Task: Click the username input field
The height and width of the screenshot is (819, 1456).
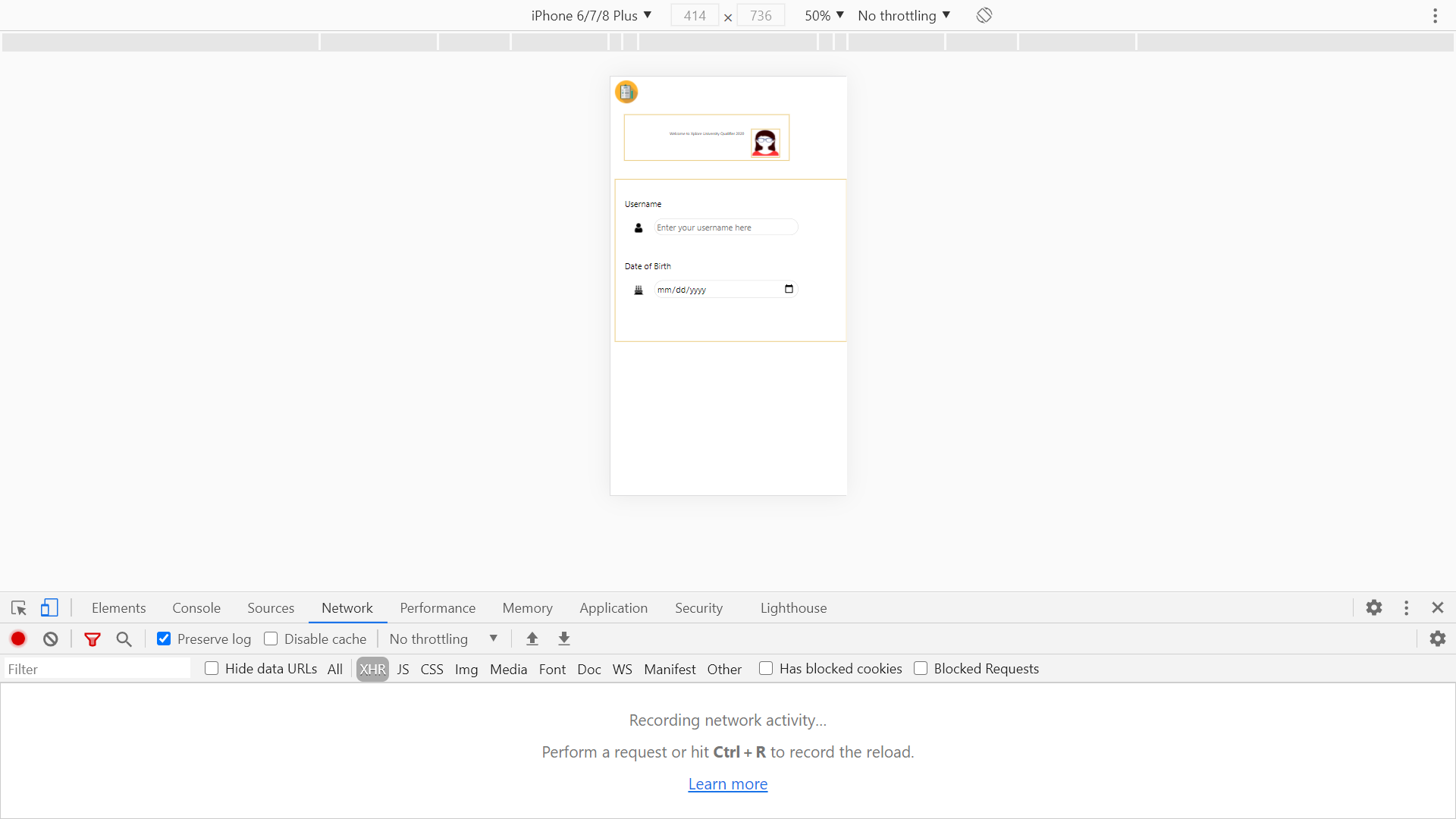Action: click(726, 227)
